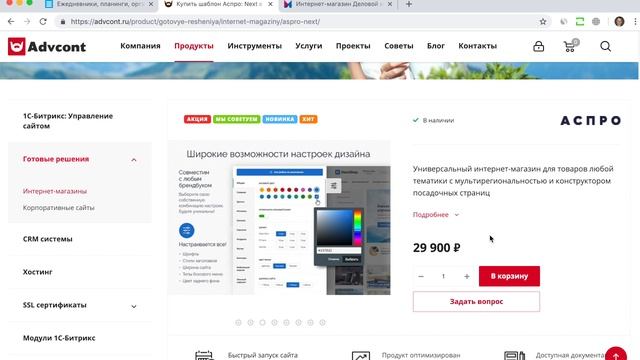Open the Продукты menu
The image size is (640, 360).
(194, 46)
